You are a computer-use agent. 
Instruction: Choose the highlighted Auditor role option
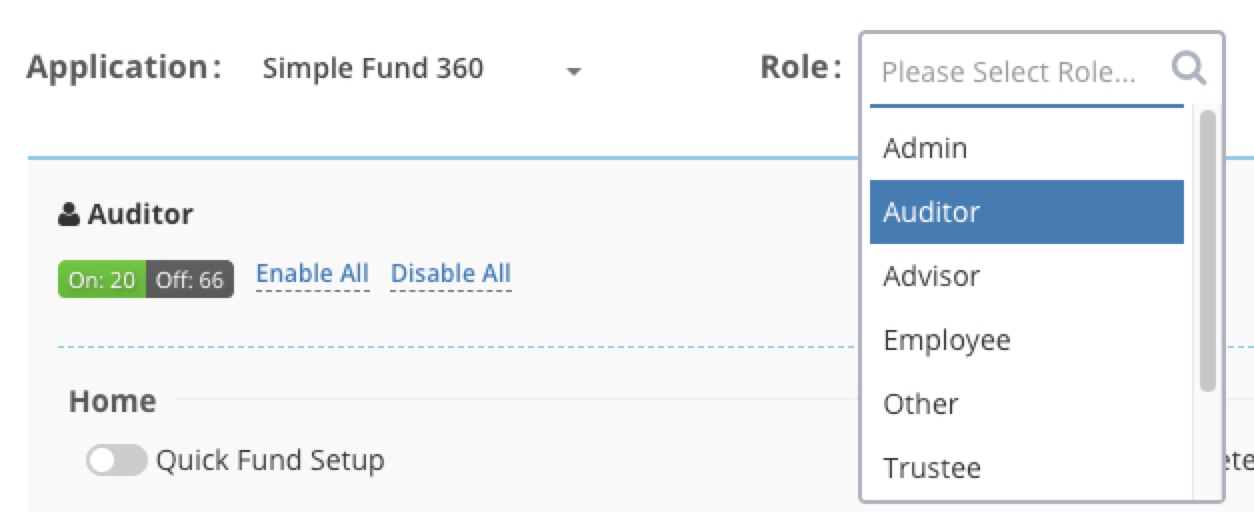point(1027,212)
